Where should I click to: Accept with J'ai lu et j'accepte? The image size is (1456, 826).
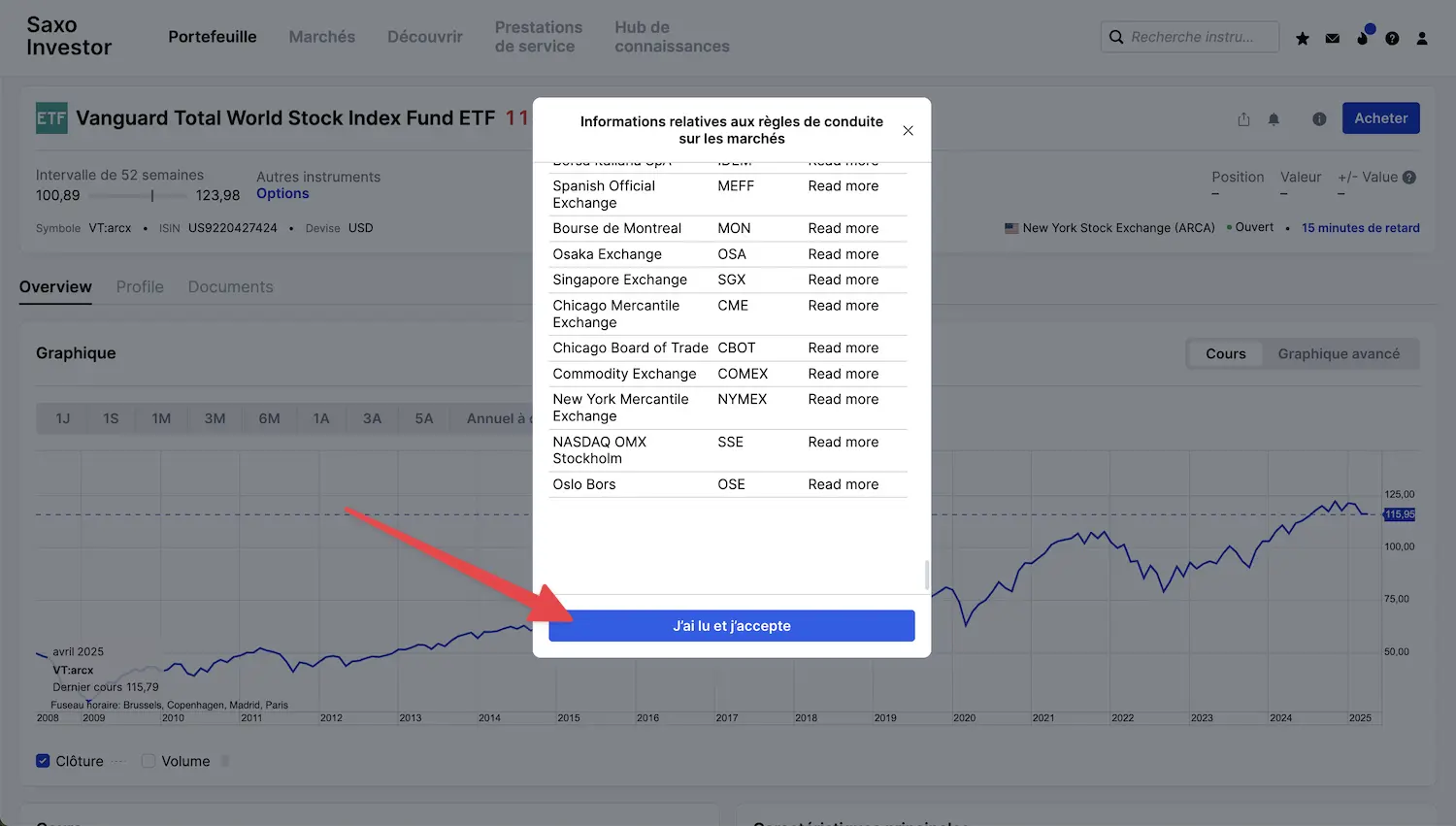732,626
